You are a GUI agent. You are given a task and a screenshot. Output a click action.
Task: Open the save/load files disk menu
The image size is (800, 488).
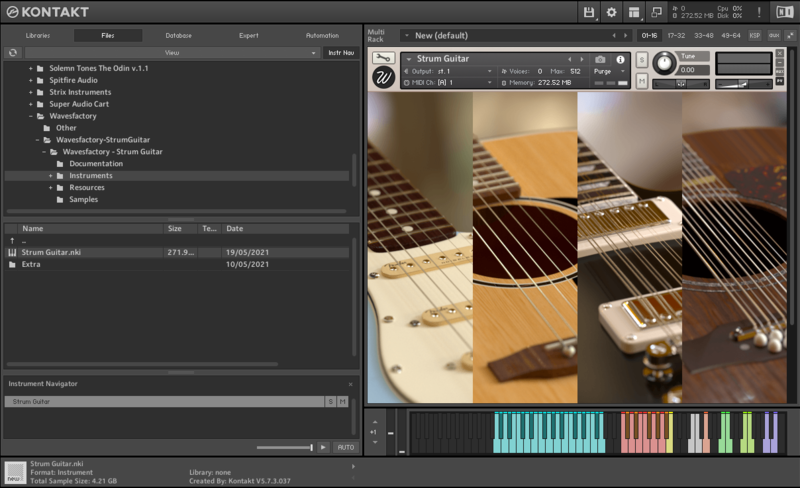[590, 12]
